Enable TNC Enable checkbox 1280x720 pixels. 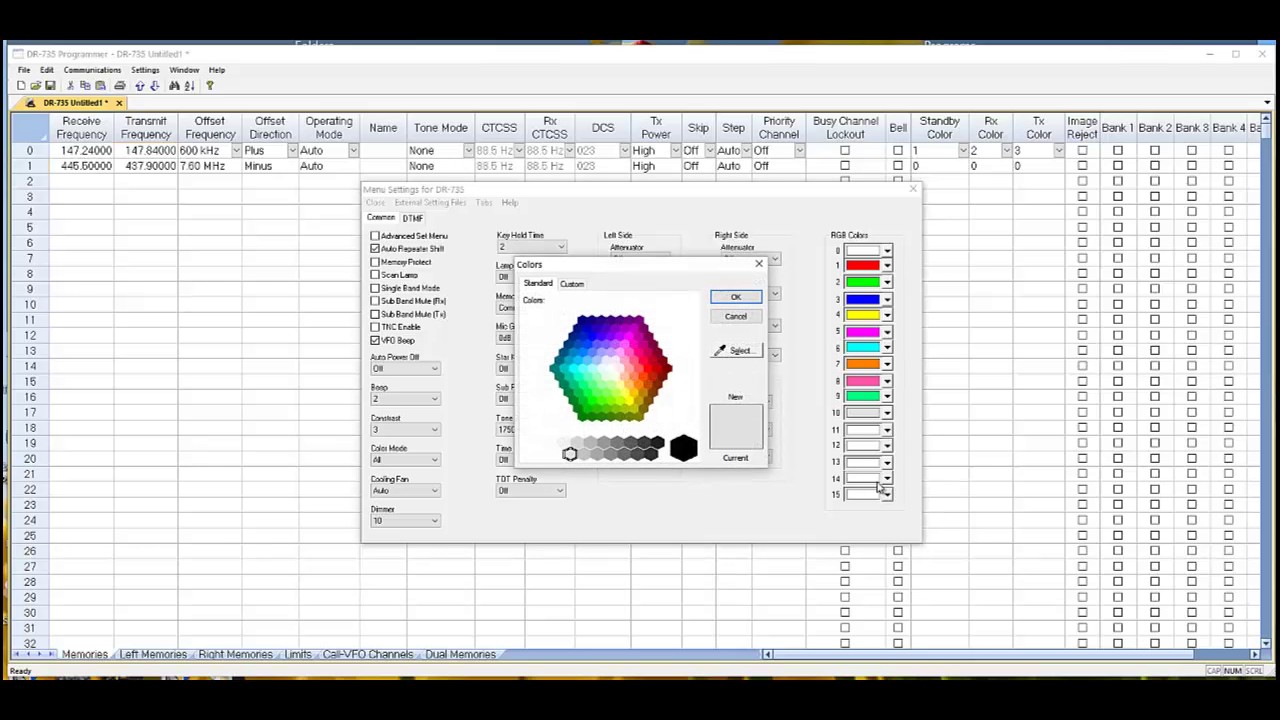(x=375, y=327)
